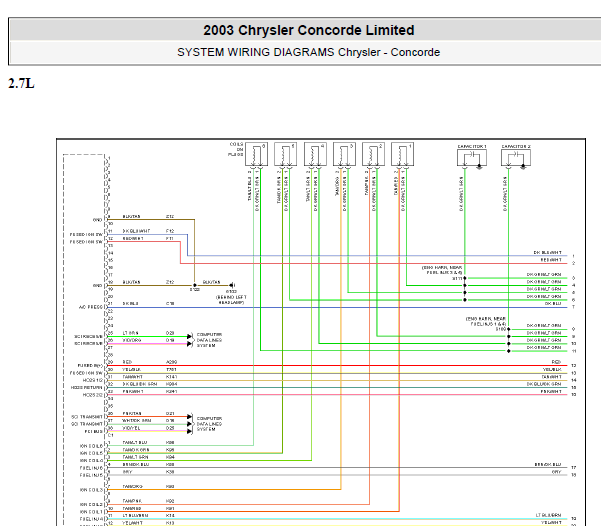This screenshot has height=526, width=601.
Task: Click the "IGN COIL 1" pin label
Action: 92,512
